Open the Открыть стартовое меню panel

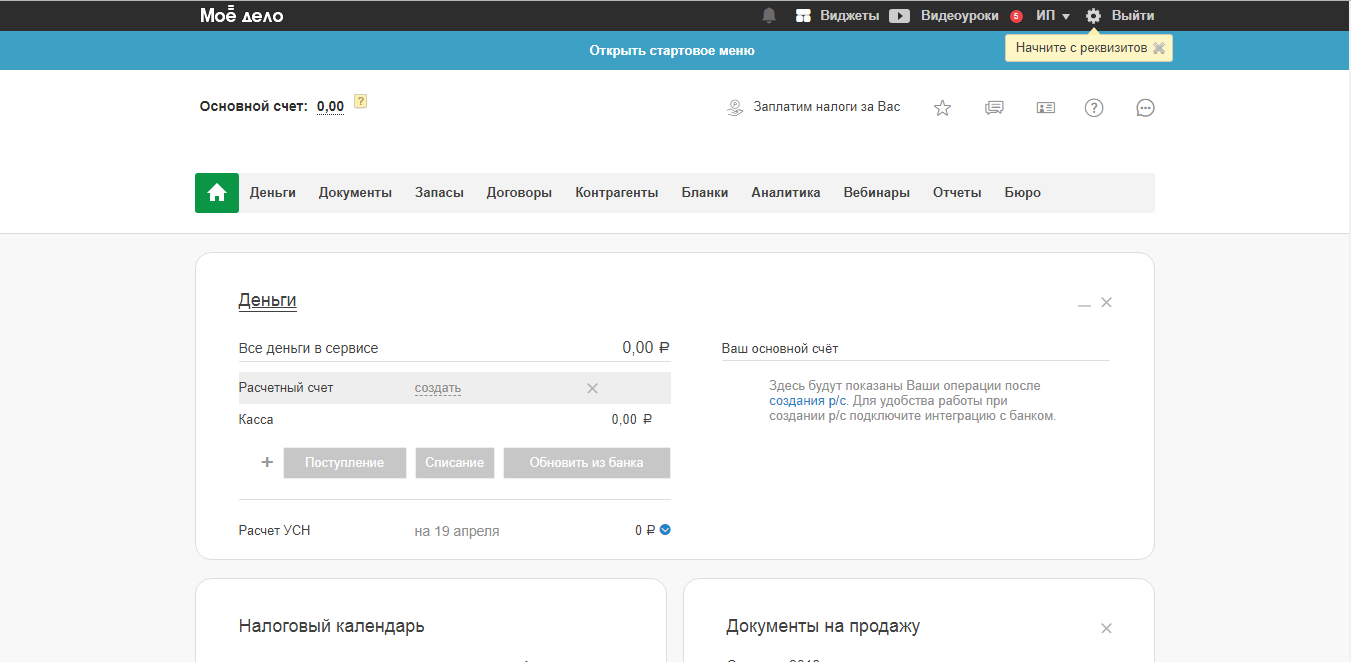672,49
